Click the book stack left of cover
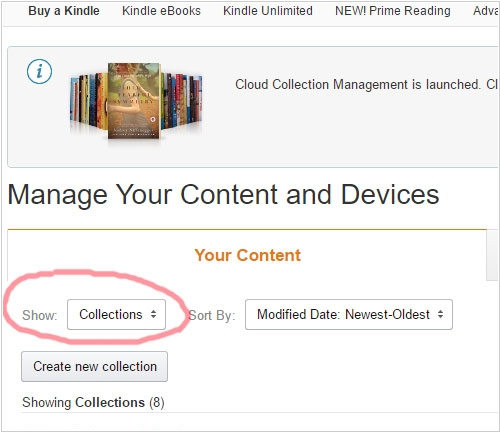Viewport: 500px width, 432px height. [89, 101]
